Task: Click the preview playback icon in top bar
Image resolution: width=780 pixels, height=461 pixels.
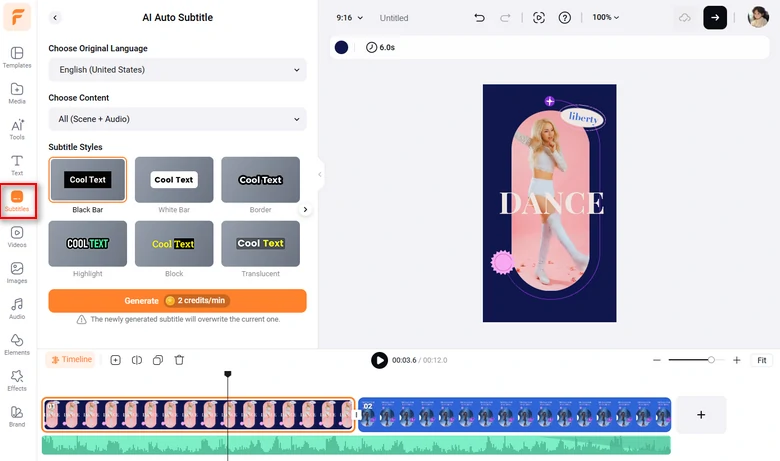Action: coord(539,18)
